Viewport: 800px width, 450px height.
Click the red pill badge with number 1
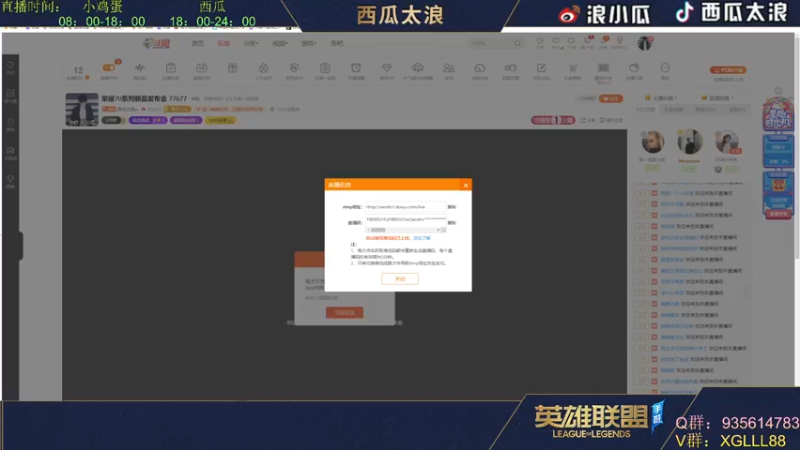553,120
